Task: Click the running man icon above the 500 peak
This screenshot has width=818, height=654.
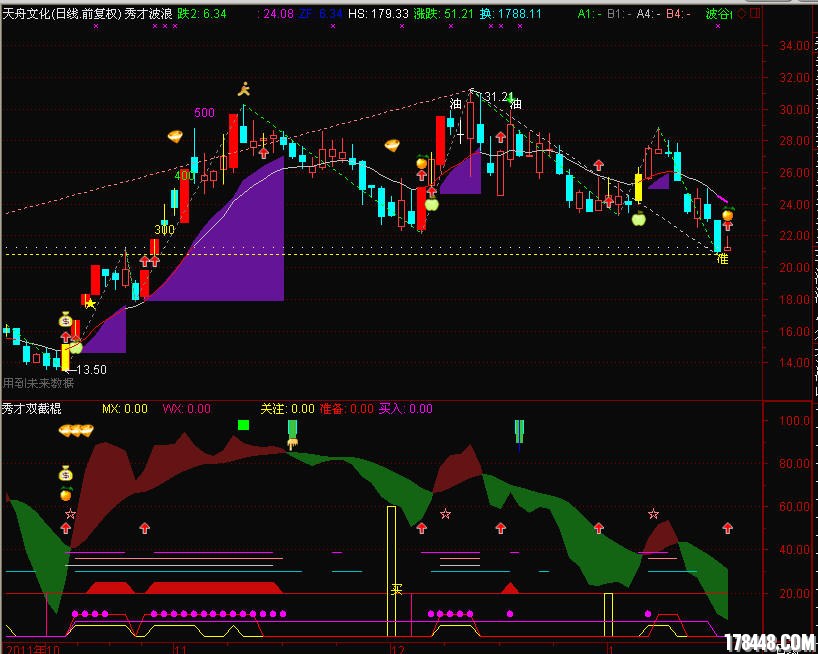Action: (x=244, y=89)
